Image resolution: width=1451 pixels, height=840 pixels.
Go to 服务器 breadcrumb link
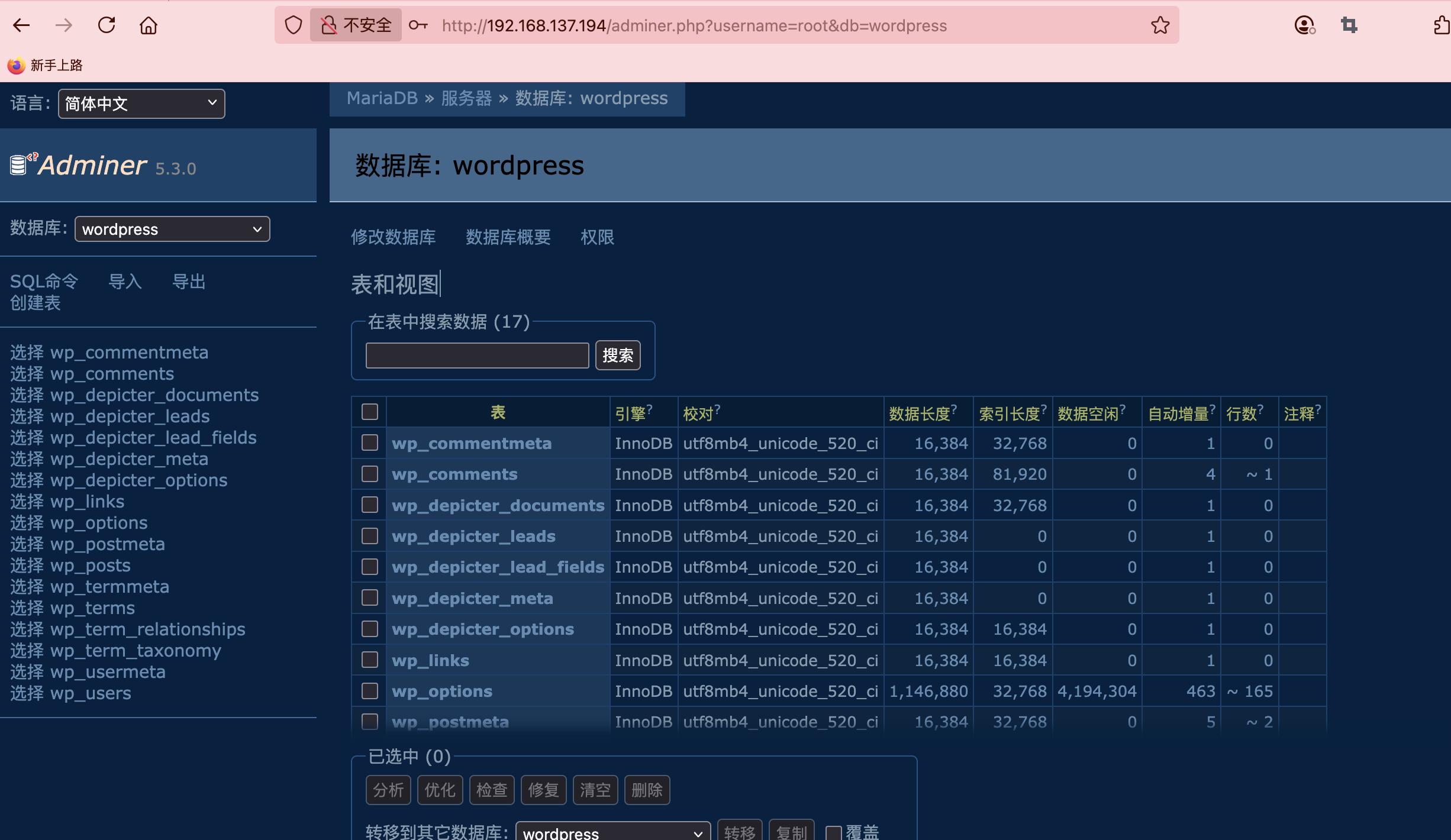(x=466, y=98)
